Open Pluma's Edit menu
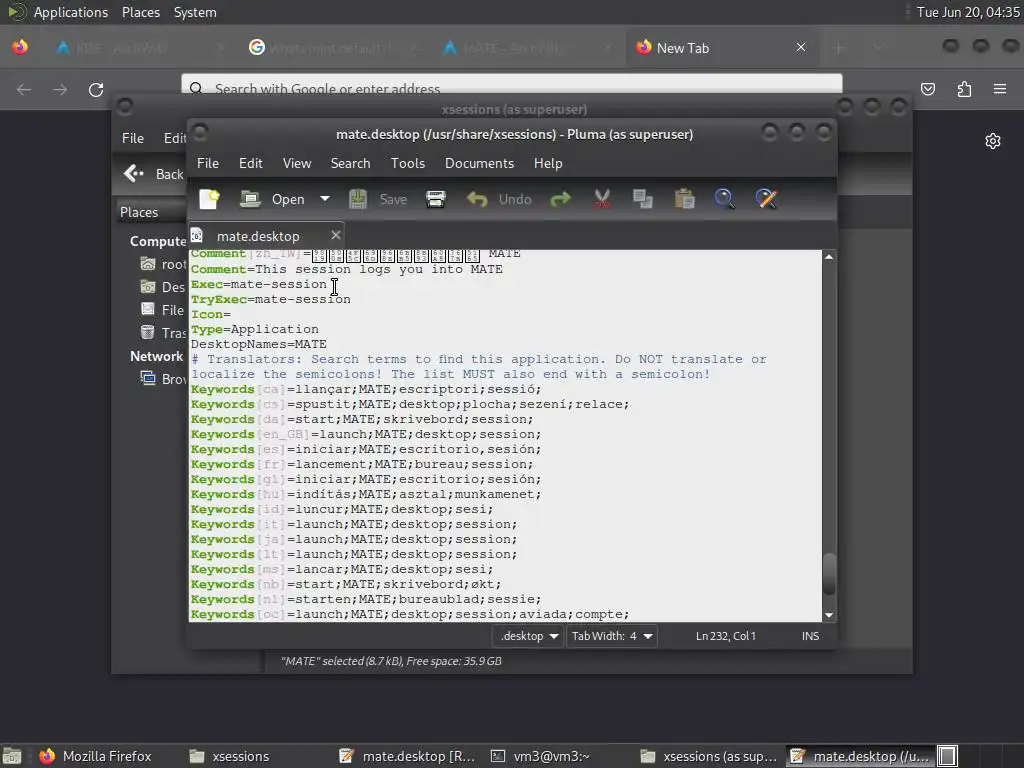Image resolution: width=1024 pixels, height=768 pixels. [x=251, y=163]
